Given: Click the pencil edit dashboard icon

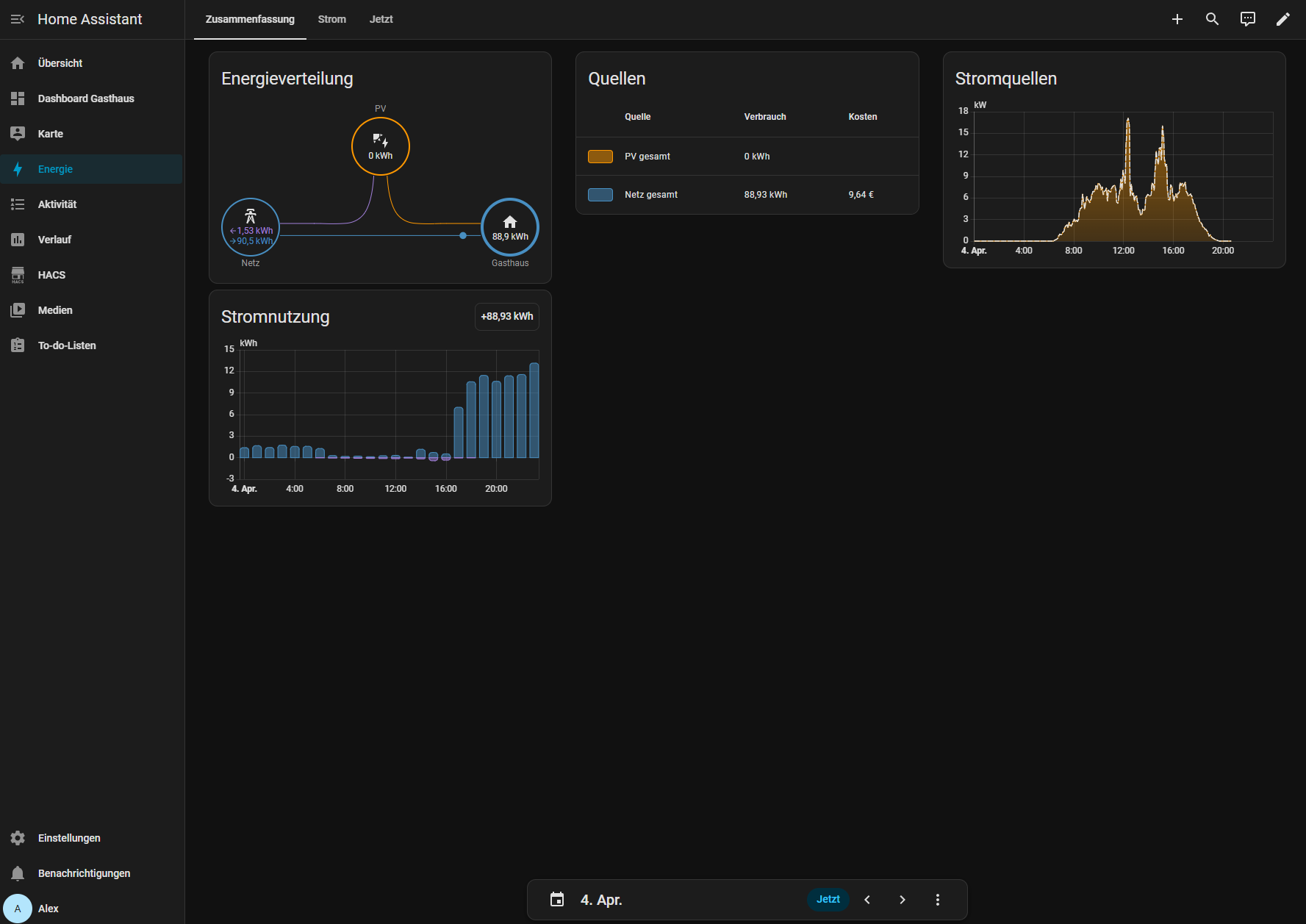Looking at the screenshot, I should point(1282,19).
